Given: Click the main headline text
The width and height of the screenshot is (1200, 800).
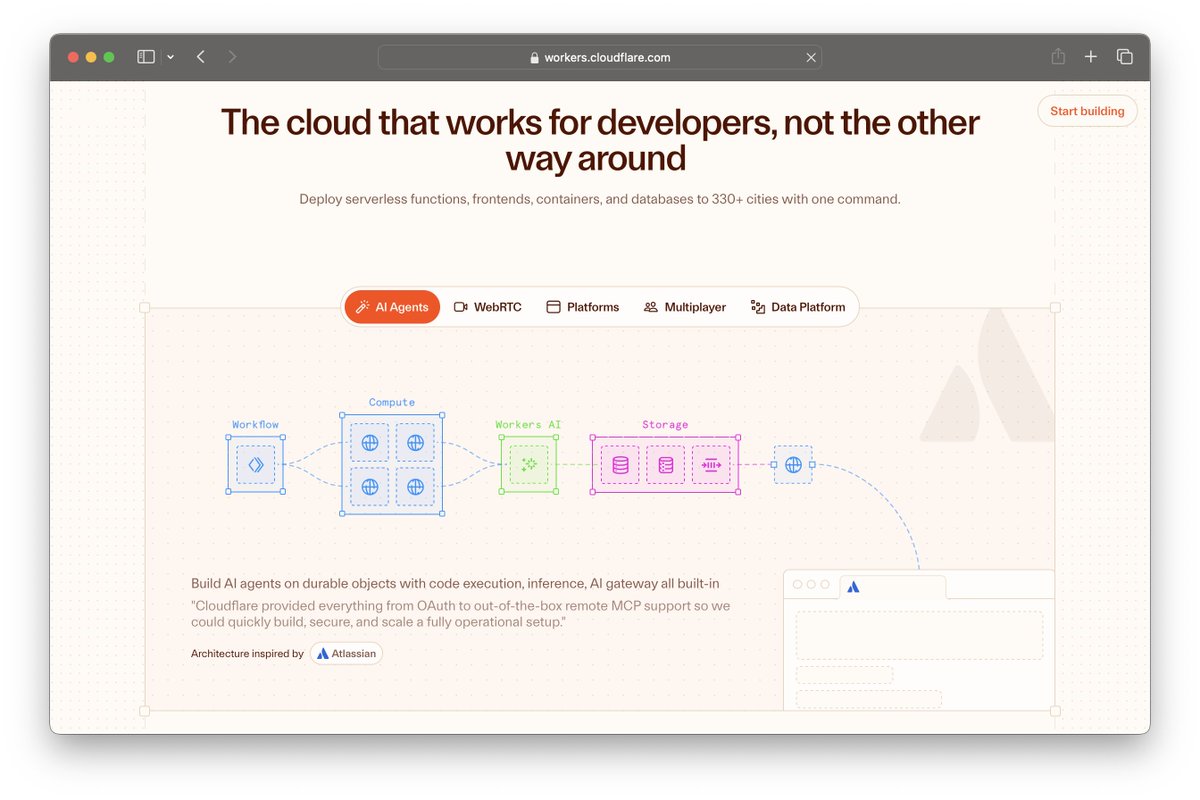Looking at the screenshot, I should [x=600, y=140].
